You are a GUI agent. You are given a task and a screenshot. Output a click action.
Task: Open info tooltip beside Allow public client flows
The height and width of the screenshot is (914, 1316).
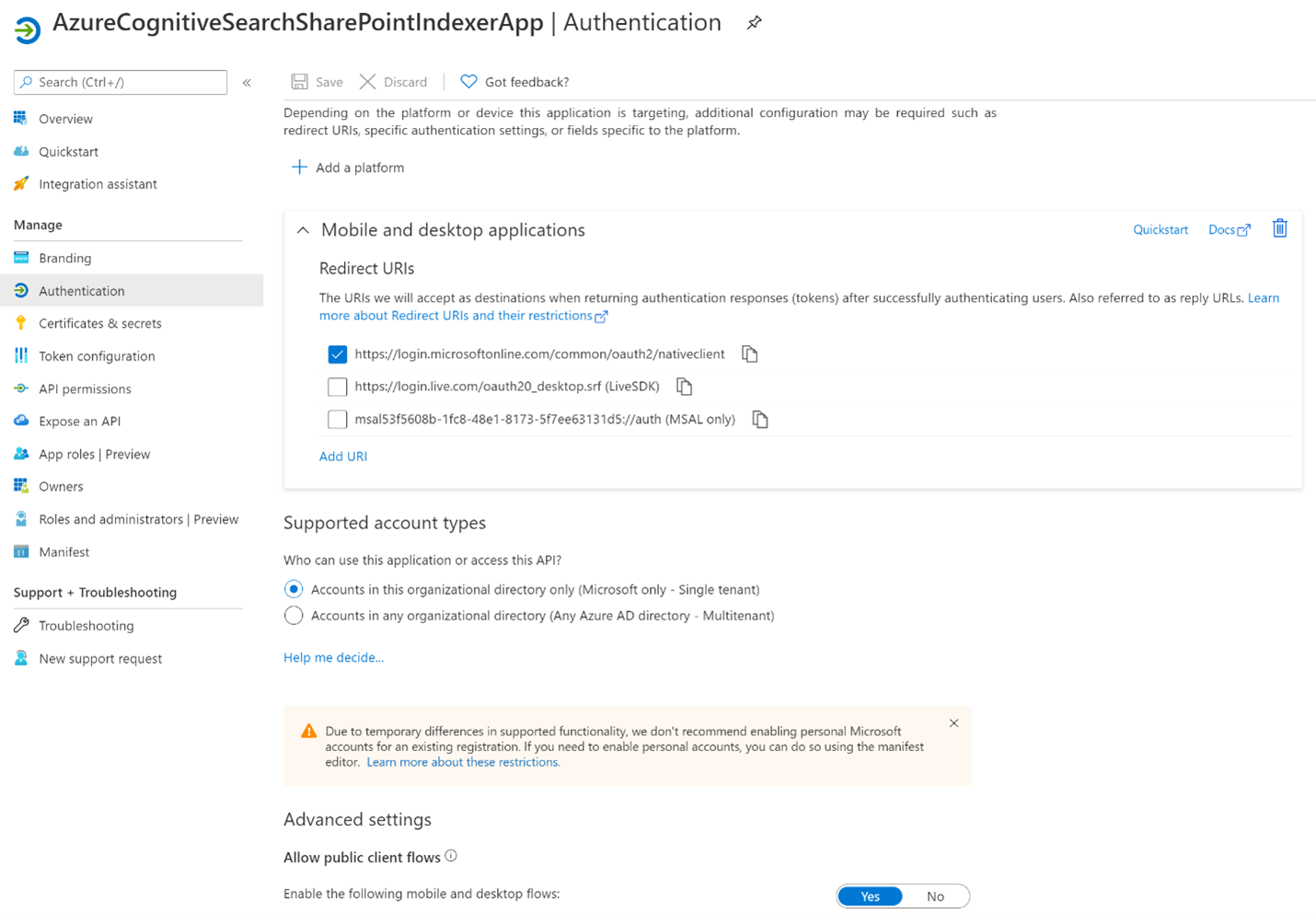451,856
